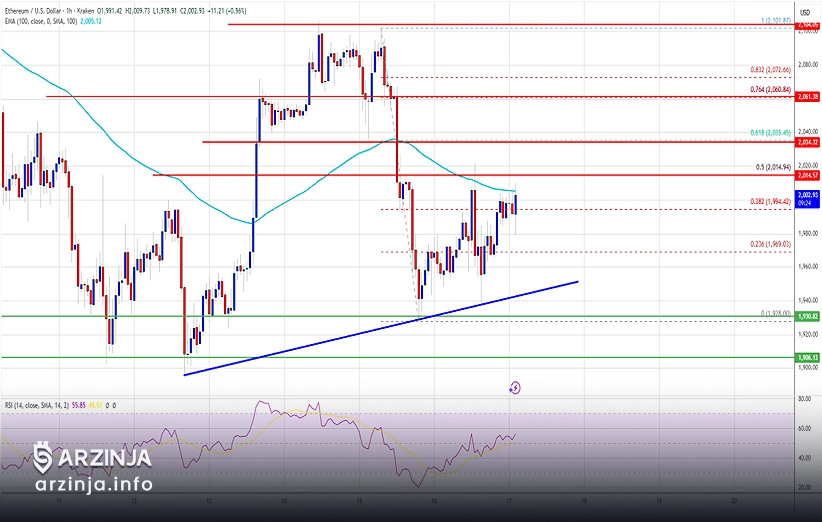Image resolution: width=822 pixels, height=522 pixels.
Task: Select the 0.618 Fibonacci level label
Action: pyautogui.click(x=770, y=132)
